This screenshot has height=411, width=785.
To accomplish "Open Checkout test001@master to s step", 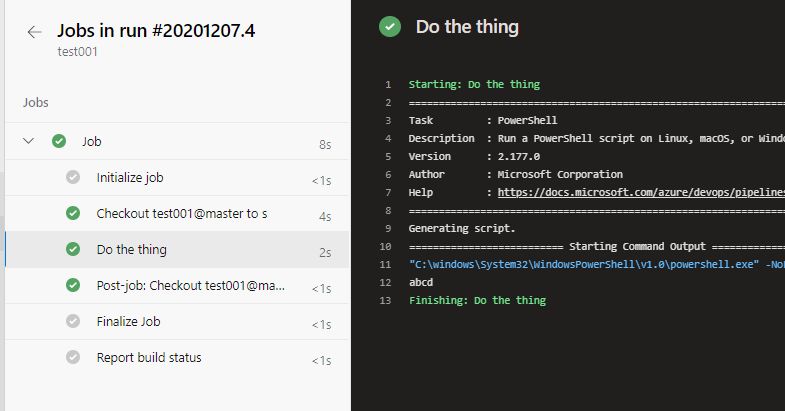I will [x=182, y=214].
